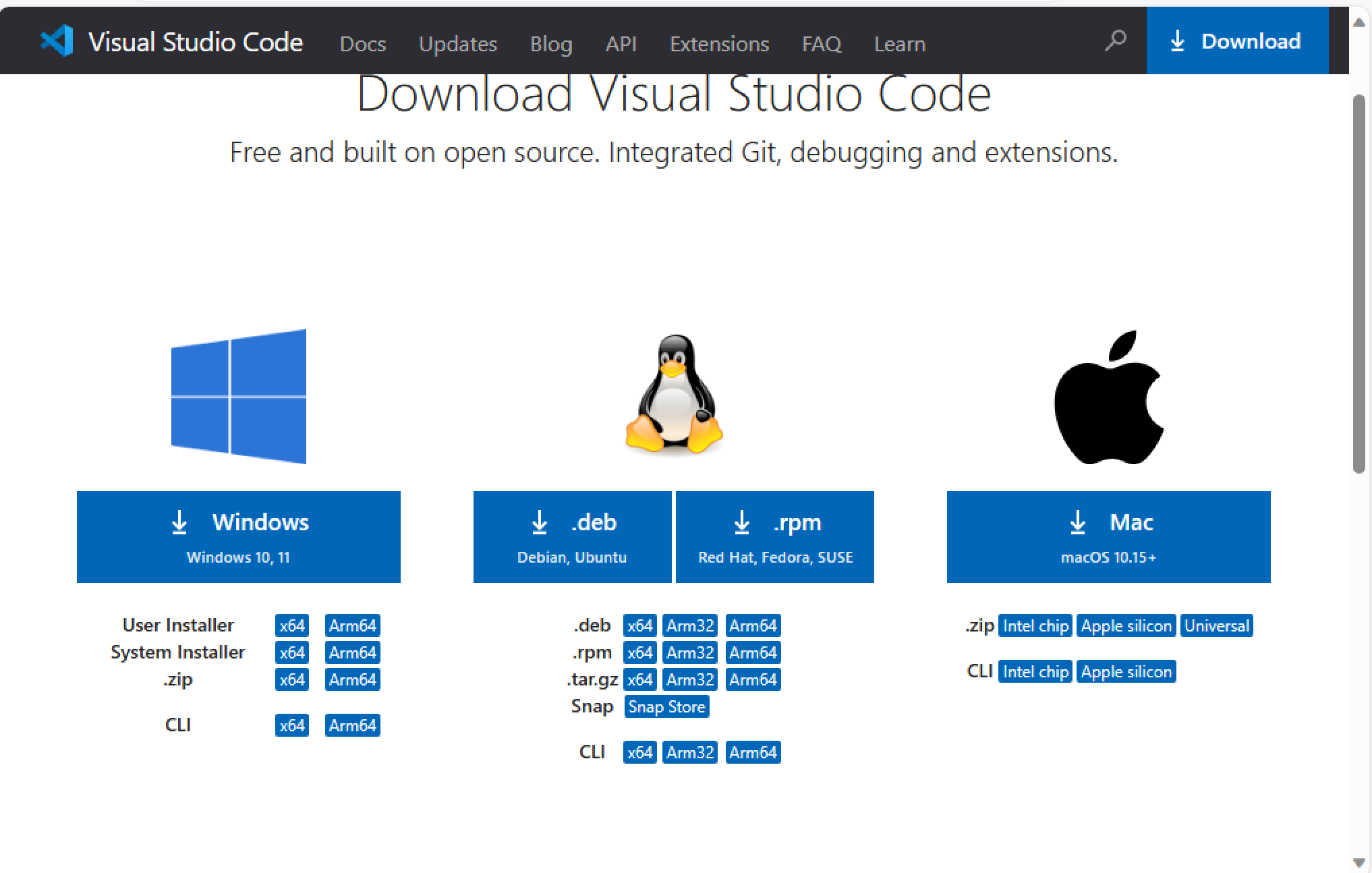Select System Installer Arm64 for Windows
The height and width of the screenshot is (873, 1372).
[353, 652]
